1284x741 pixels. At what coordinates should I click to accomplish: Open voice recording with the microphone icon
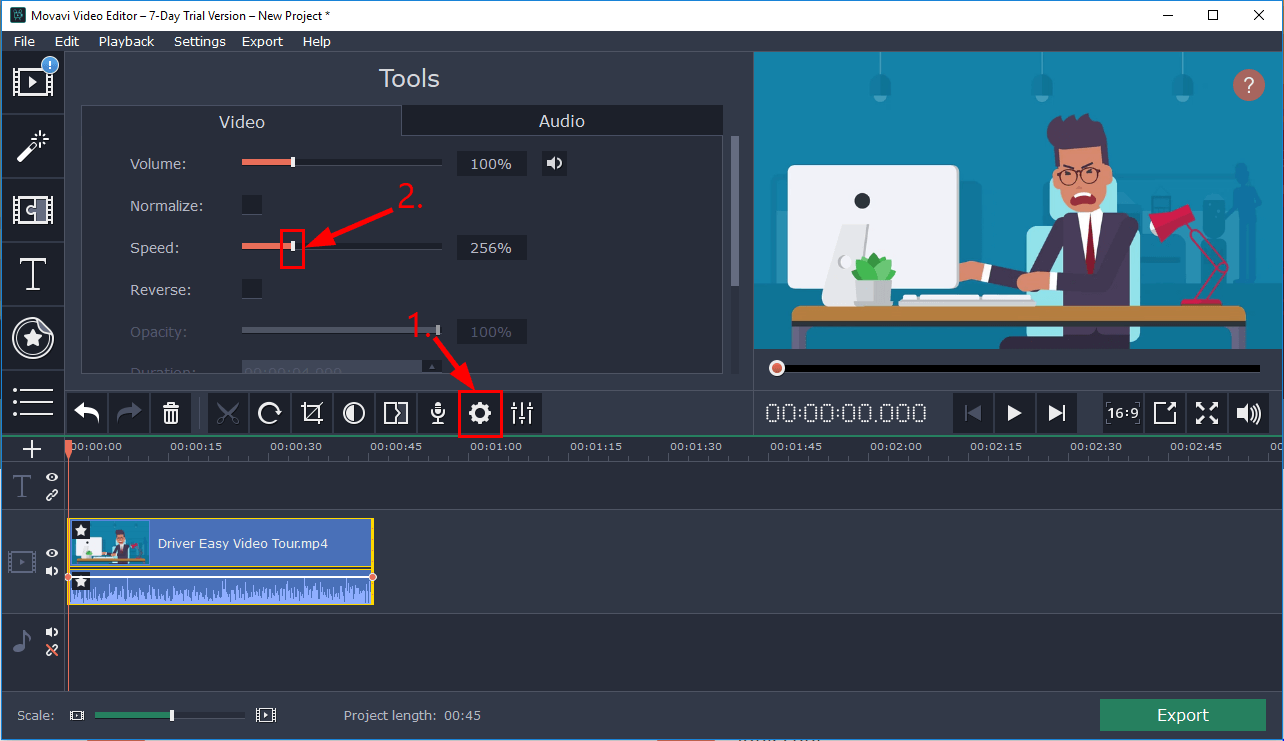click(437, 412)
